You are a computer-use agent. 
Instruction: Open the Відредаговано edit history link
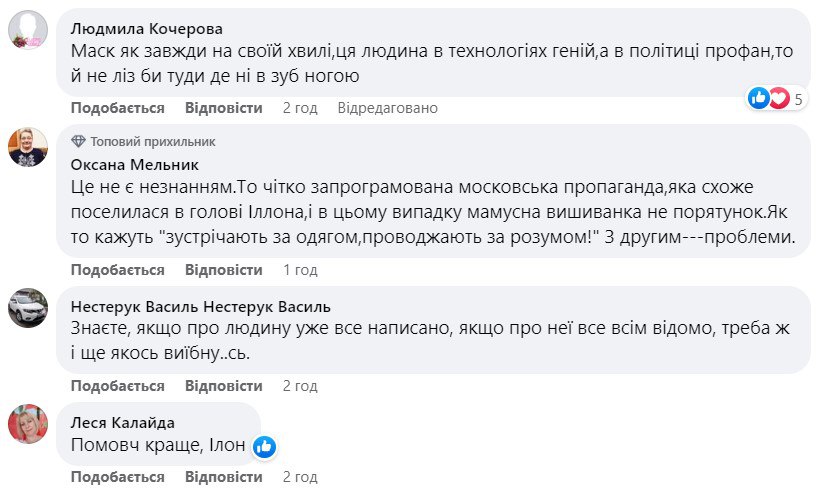pos(388,107)
